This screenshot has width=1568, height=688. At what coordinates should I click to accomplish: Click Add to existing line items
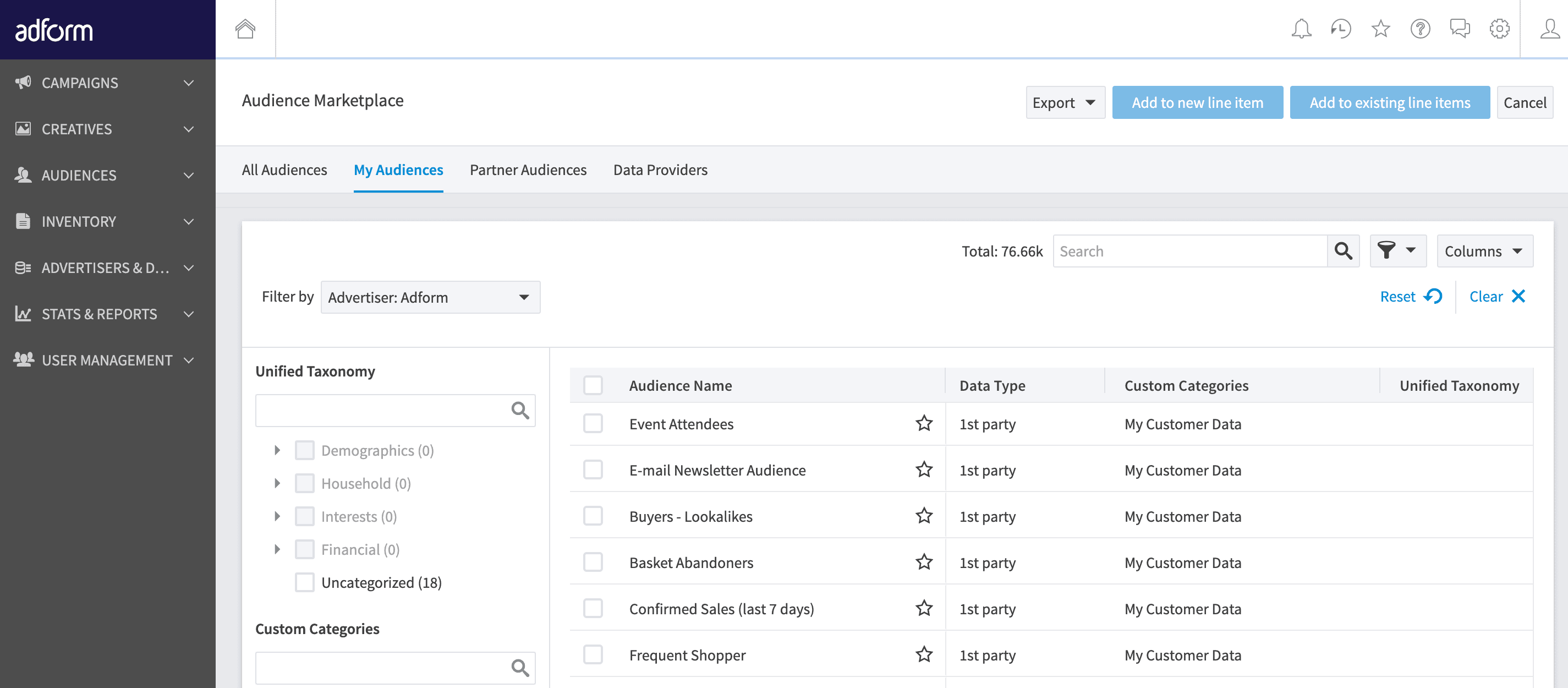pos(1390,102)
